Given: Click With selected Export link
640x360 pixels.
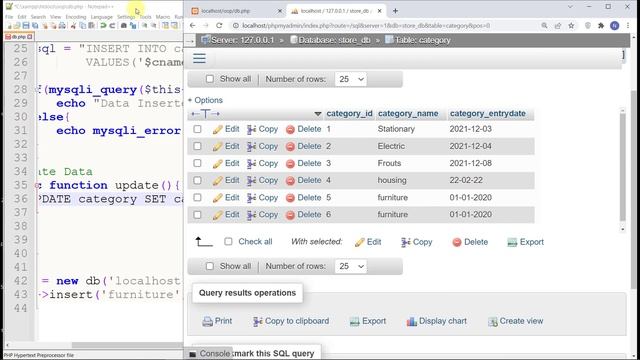Looking at the screenshot, I should pos(525,242).
